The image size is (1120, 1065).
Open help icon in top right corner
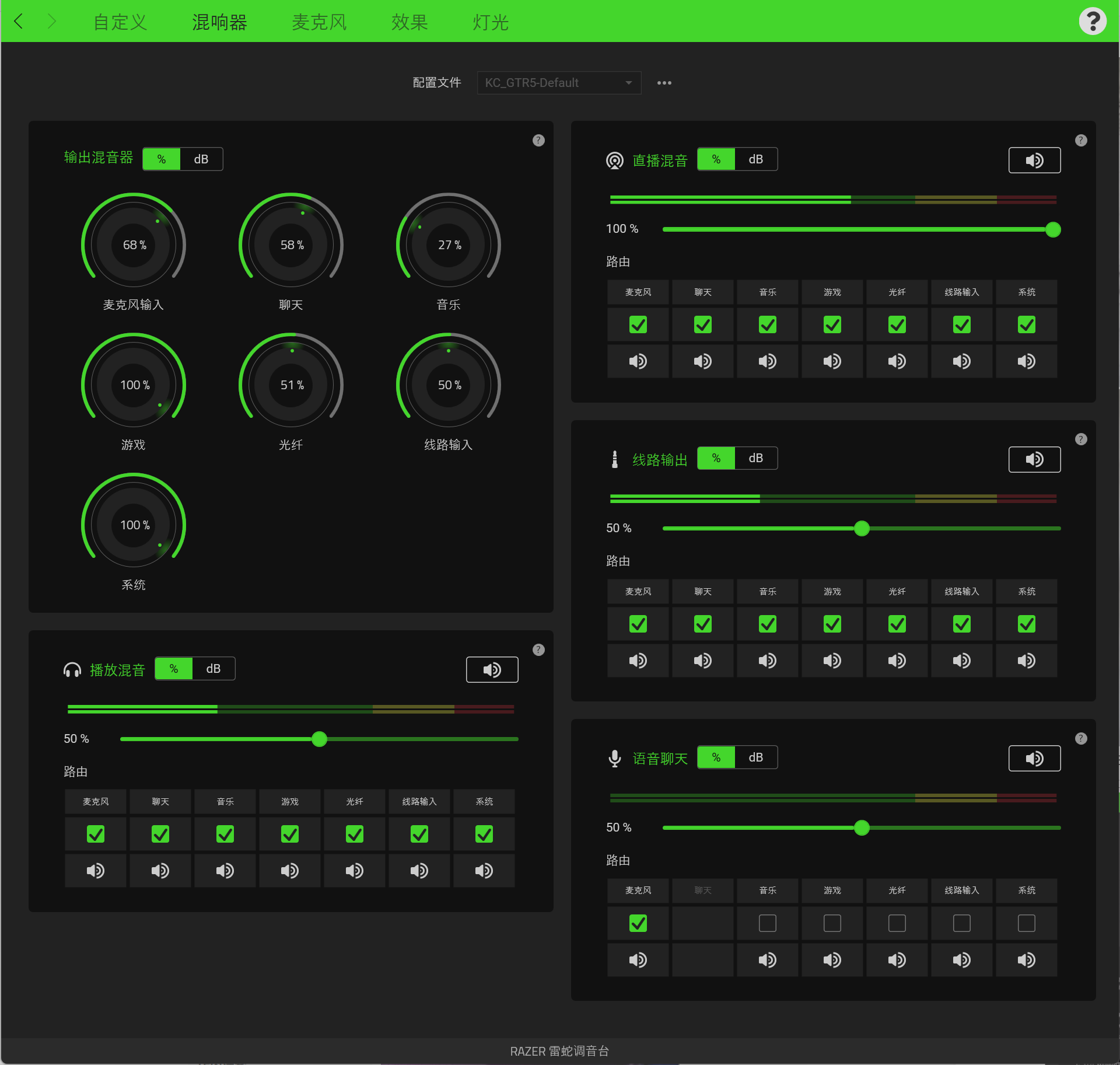[1092, 22]
